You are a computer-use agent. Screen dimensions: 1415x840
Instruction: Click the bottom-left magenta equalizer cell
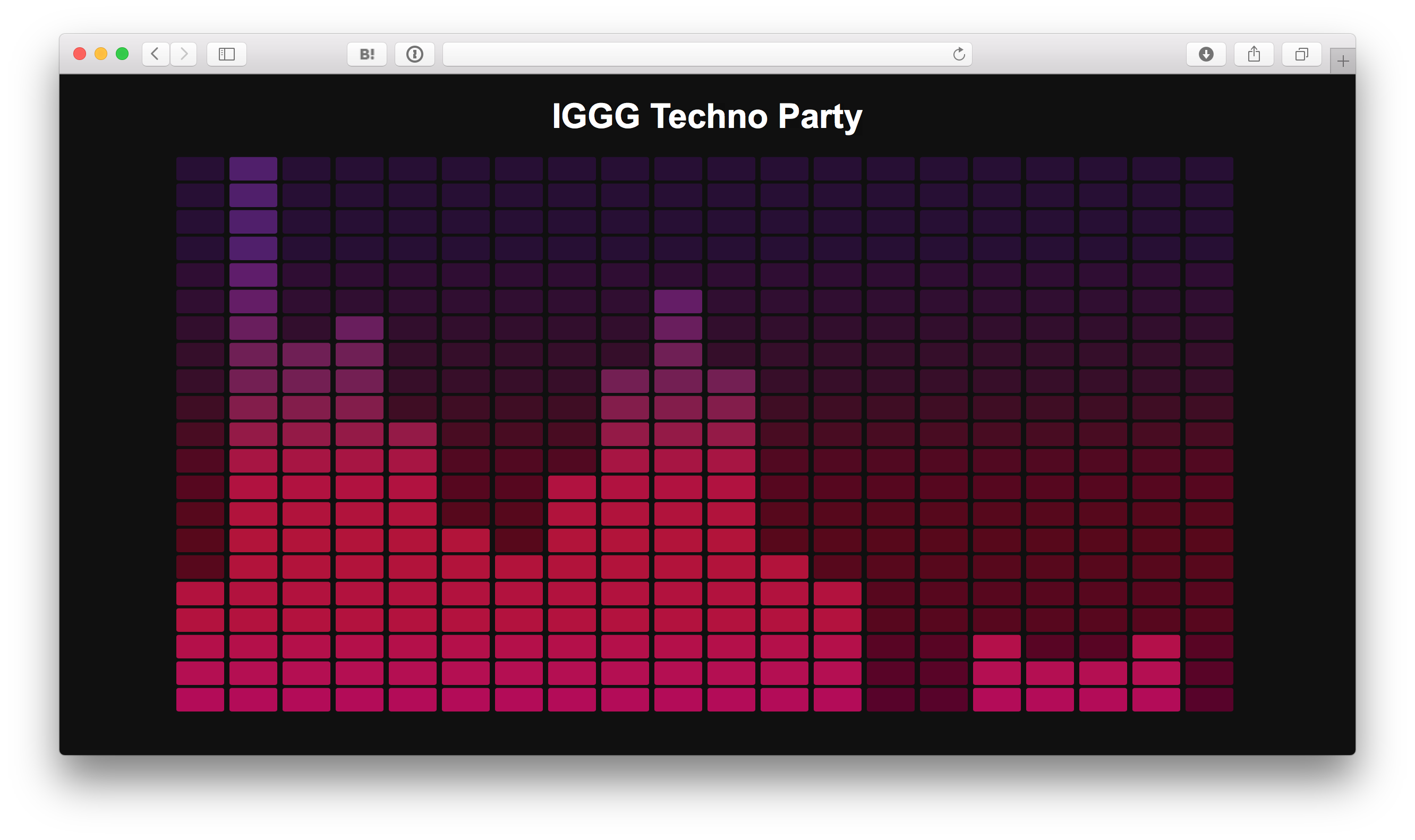200,700
